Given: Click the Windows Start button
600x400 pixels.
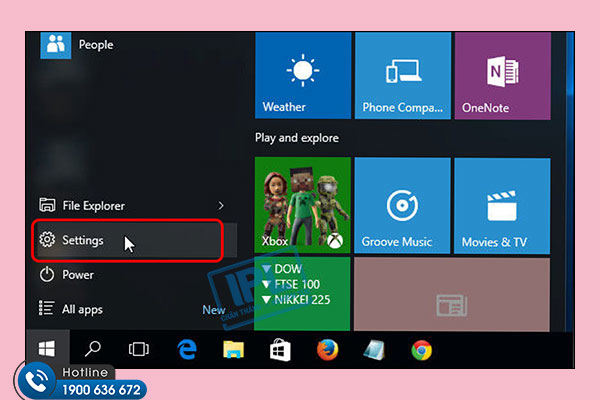Looking at the screenshot, I should [x=47, y=349].
